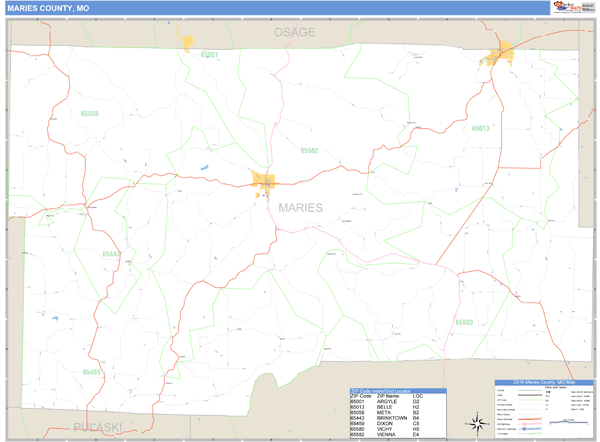Viewport: 600px width, 442px height.
Task: Select the 65013 ZIP label on the map
Action: (x=480, y=129)
